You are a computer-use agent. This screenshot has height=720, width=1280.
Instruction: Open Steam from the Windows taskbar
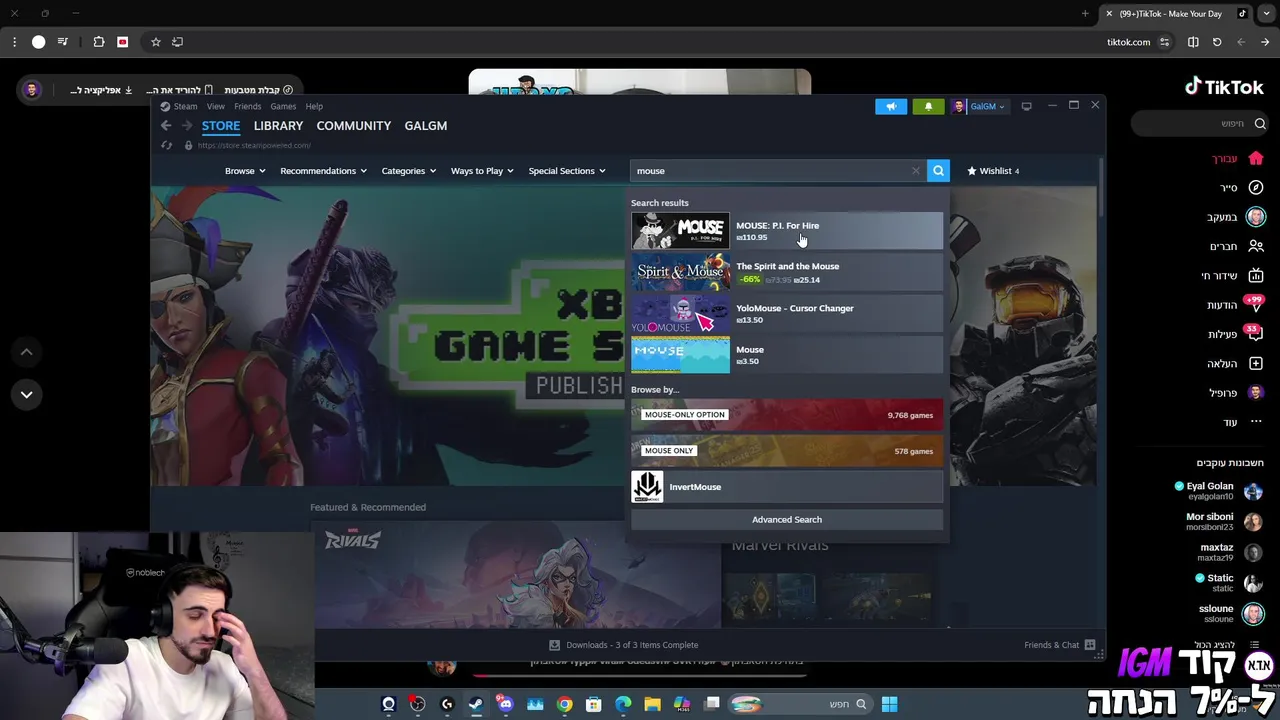(x=476, y=704)
